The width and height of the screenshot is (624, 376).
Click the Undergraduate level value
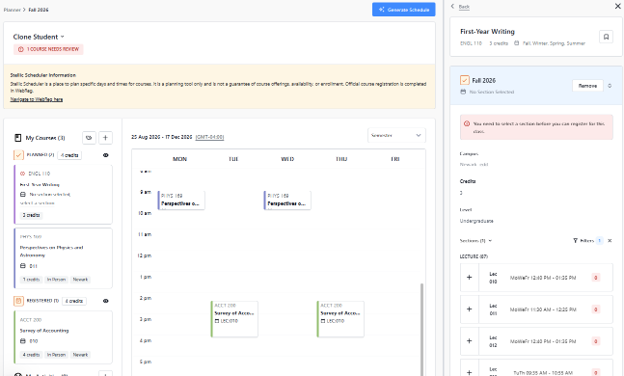click(x=476, y=221)
